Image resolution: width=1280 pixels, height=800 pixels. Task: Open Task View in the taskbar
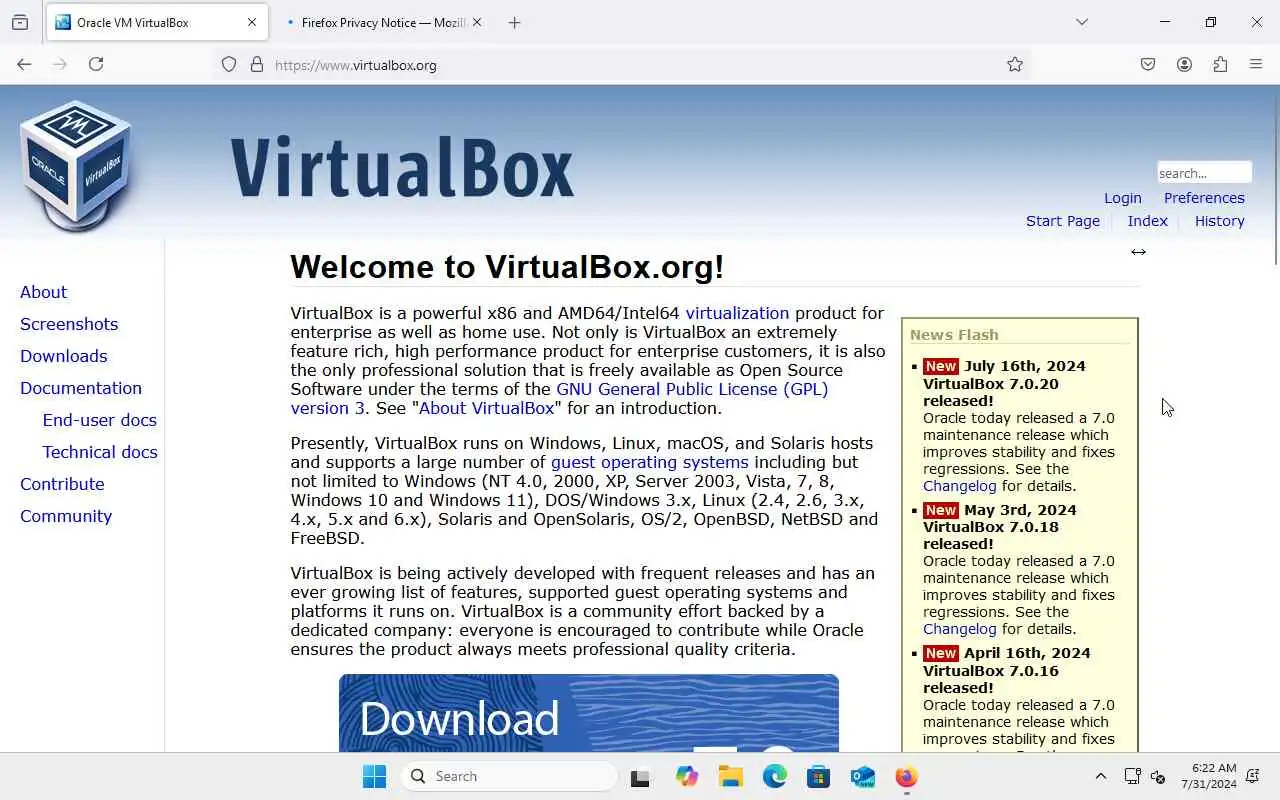point(640,776)
